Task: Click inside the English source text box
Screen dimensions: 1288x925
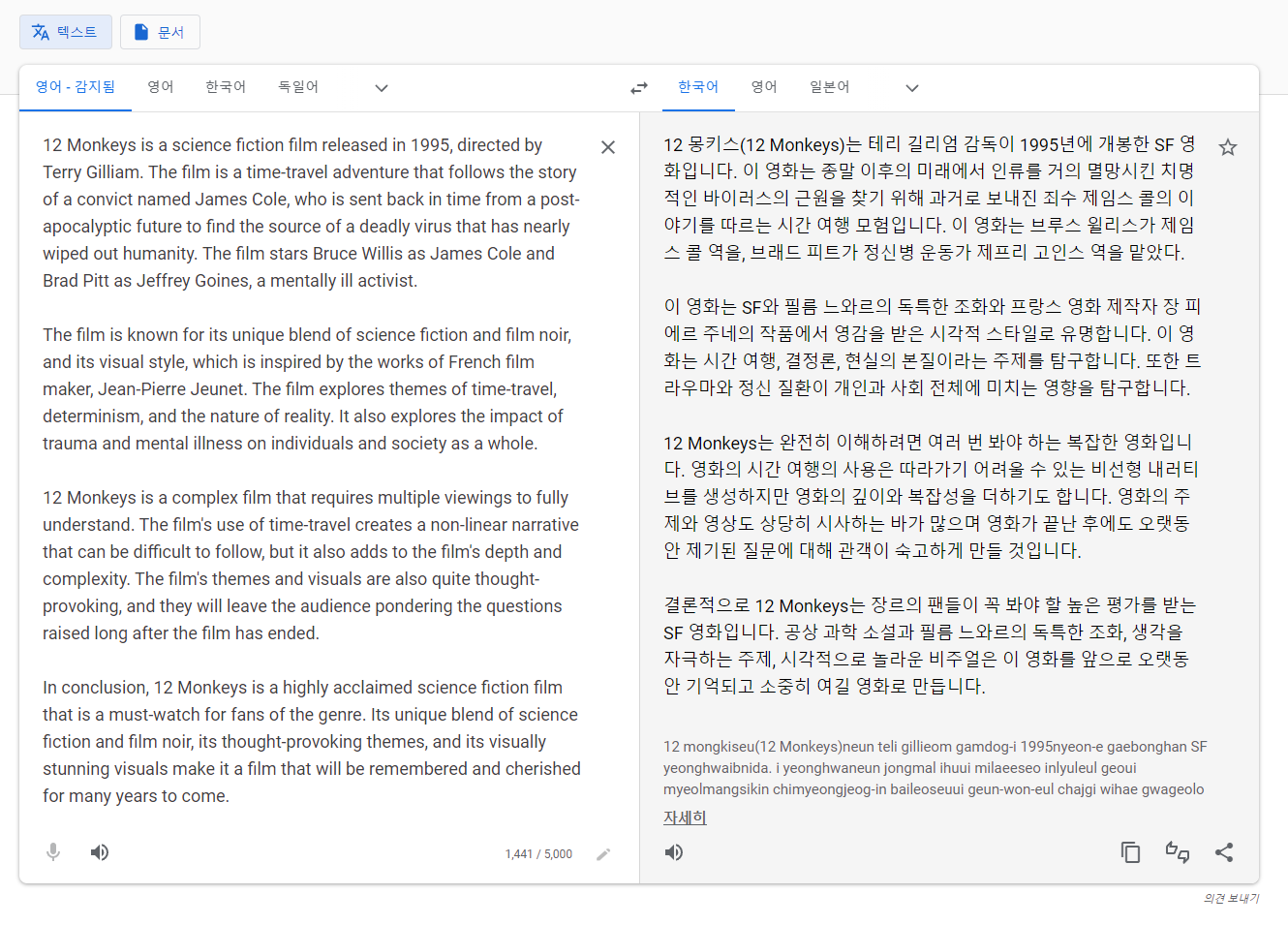Action: pos(312,470)
